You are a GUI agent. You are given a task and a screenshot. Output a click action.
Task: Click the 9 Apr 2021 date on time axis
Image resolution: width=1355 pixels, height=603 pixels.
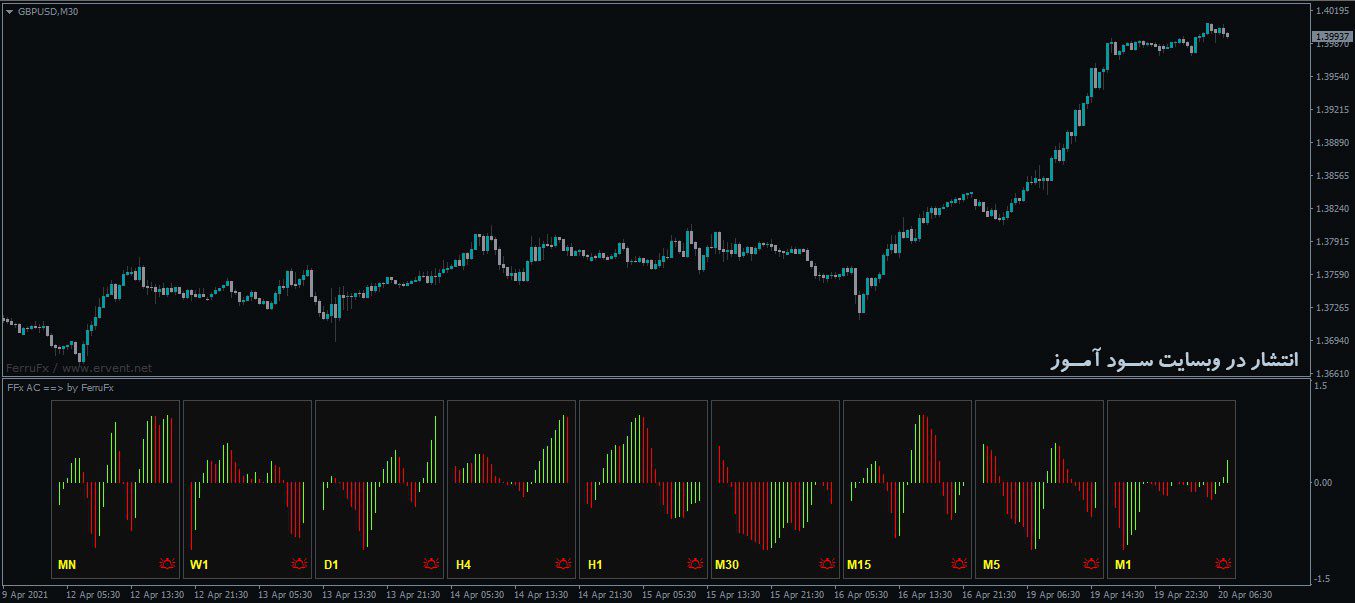pos(24,594)
